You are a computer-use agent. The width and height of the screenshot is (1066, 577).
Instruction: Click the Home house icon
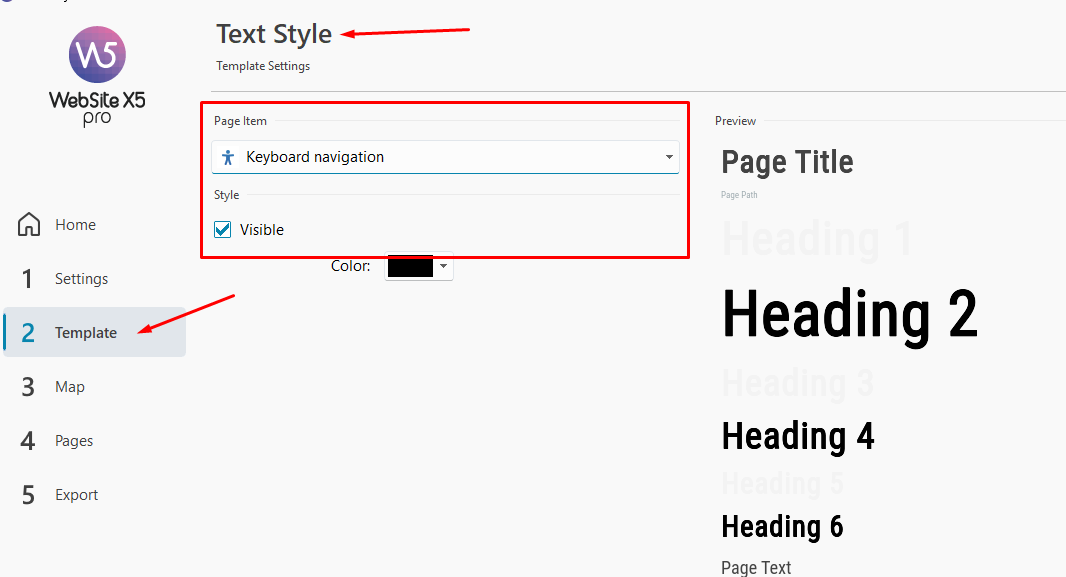29,224
